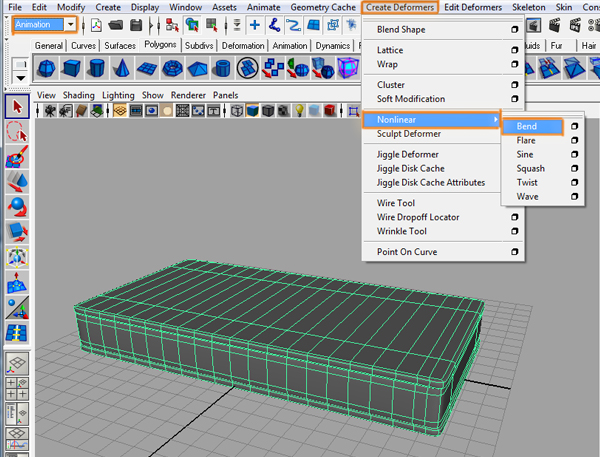Click the single perspective view layout icon
600x457 pixels.
pos(17,363)
